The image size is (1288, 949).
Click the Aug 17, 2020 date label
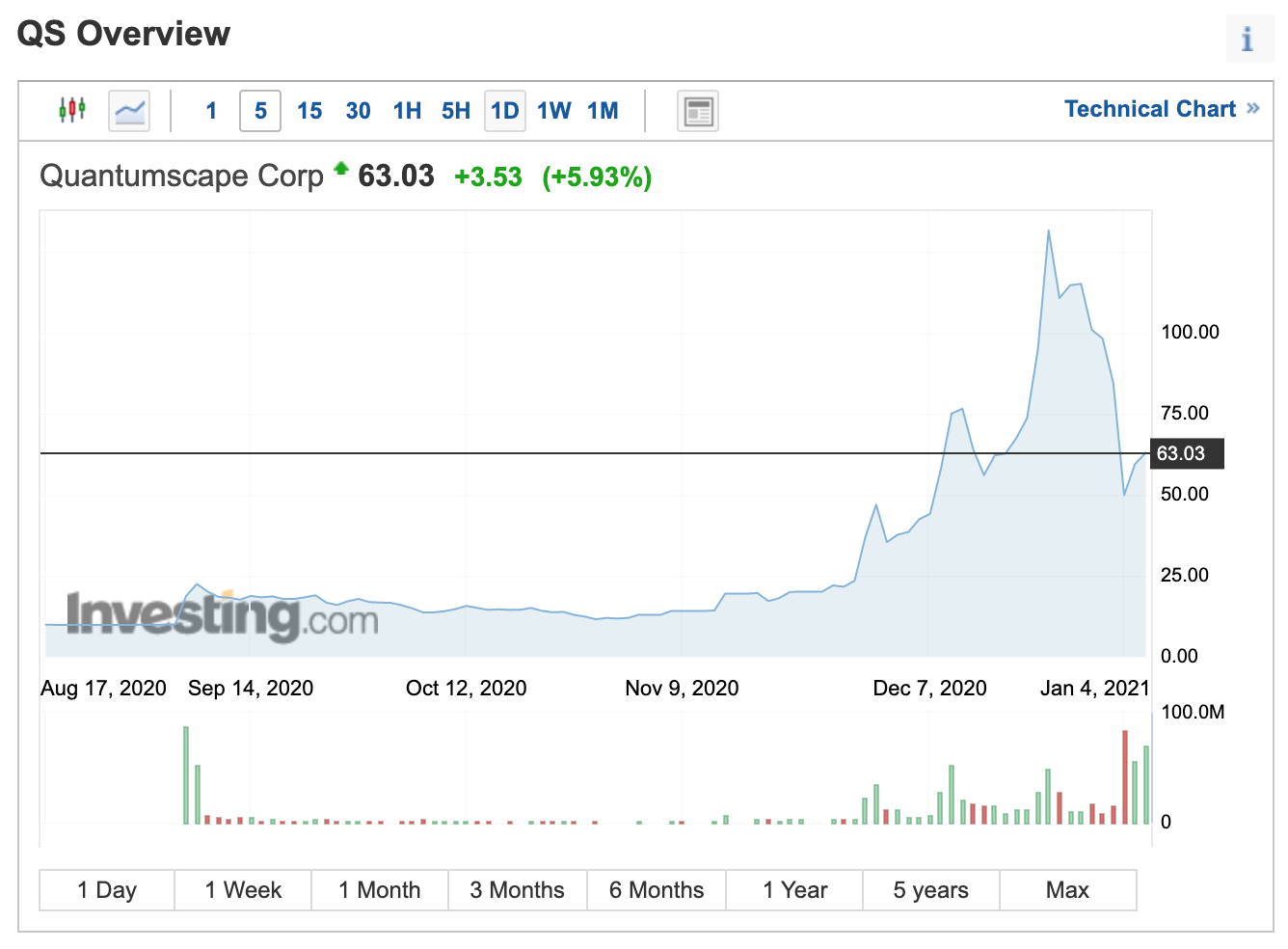(103, 689)
